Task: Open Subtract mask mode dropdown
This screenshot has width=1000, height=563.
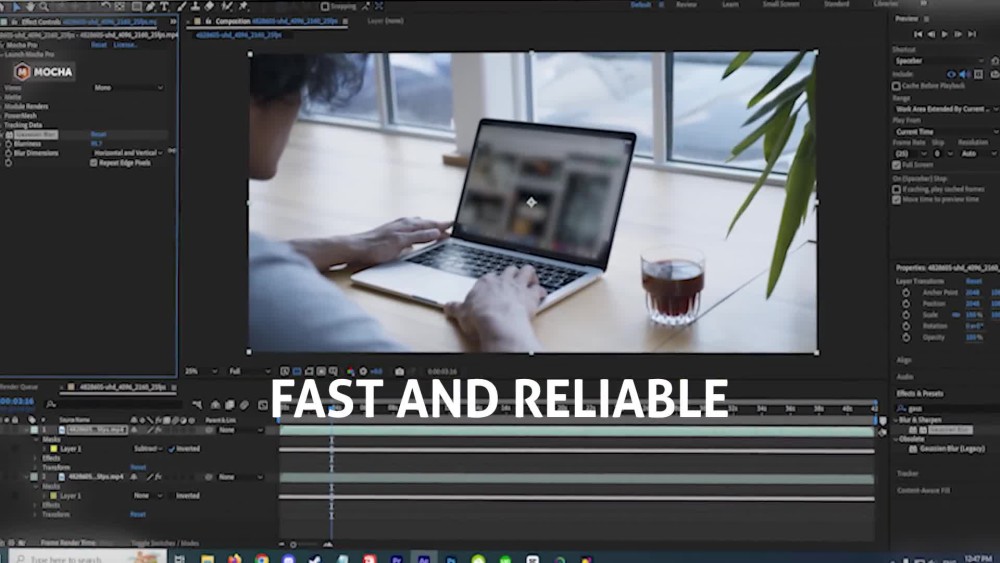Action: tap(148, 449)
